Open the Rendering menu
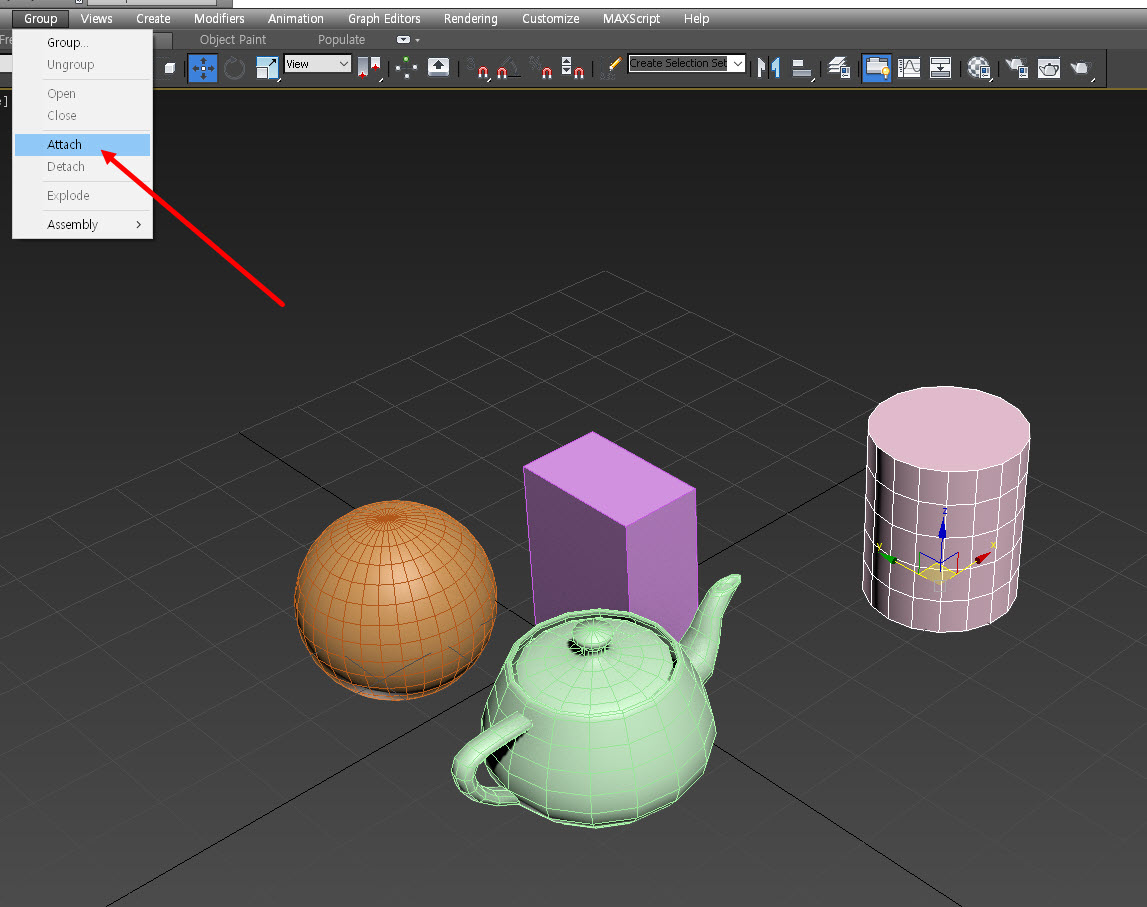Screen dimensions: 1147x907 [470, 18]
